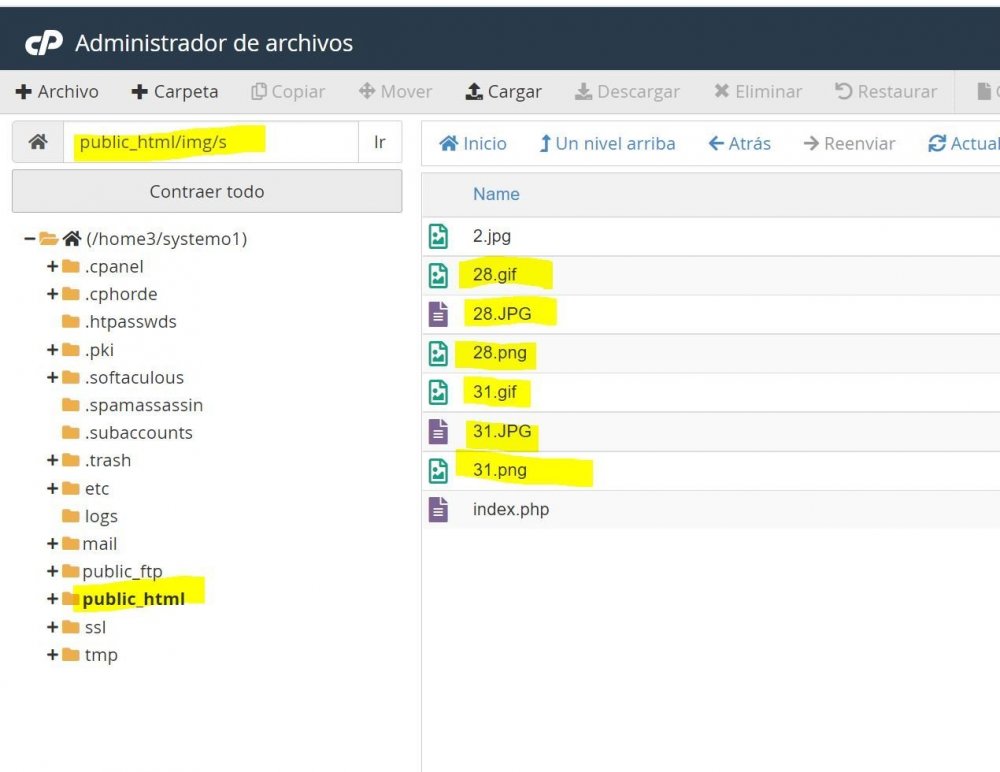The height and width of the screenshot is (772, 1000).
Task: Click the .subaccounts folder icon
Action: click(71, 432)
